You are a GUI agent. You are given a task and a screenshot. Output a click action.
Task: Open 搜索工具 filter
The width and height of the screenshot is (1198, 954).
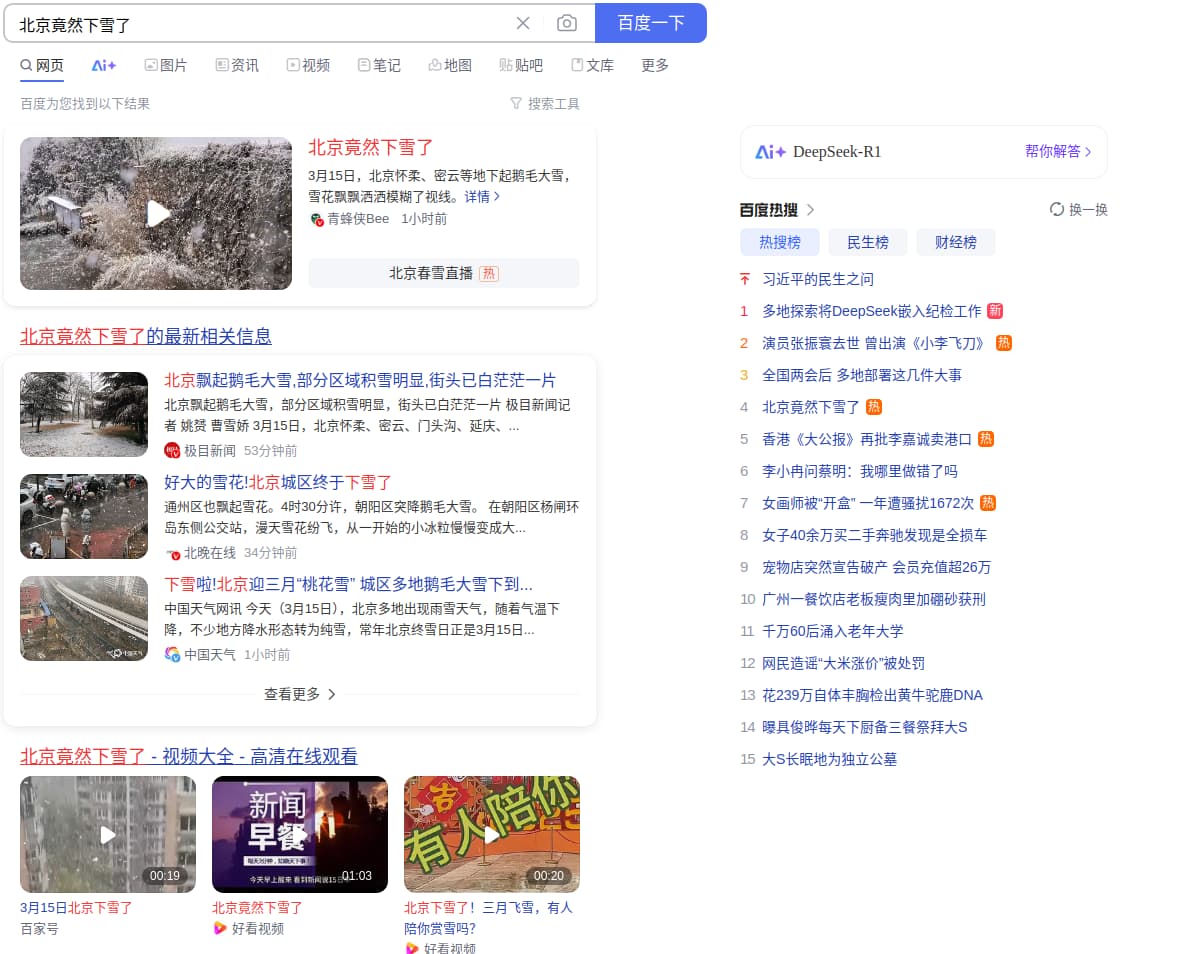click(x=545, y=104)
